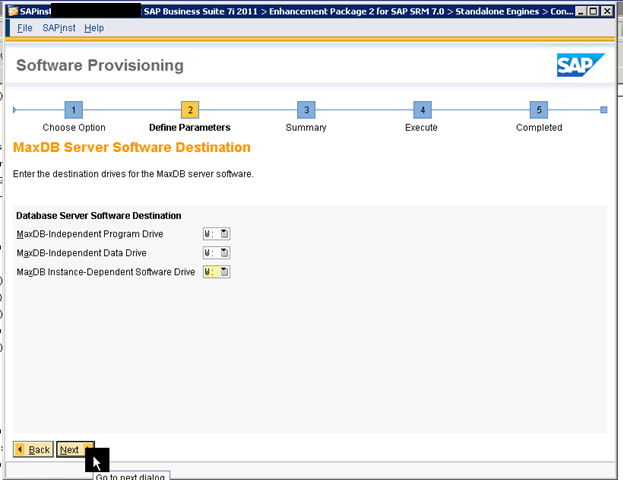Viewport: 623px width, 480px height.
Task: Open value help for Instance-Dependent Software Drive
Action: click(224, 272)
